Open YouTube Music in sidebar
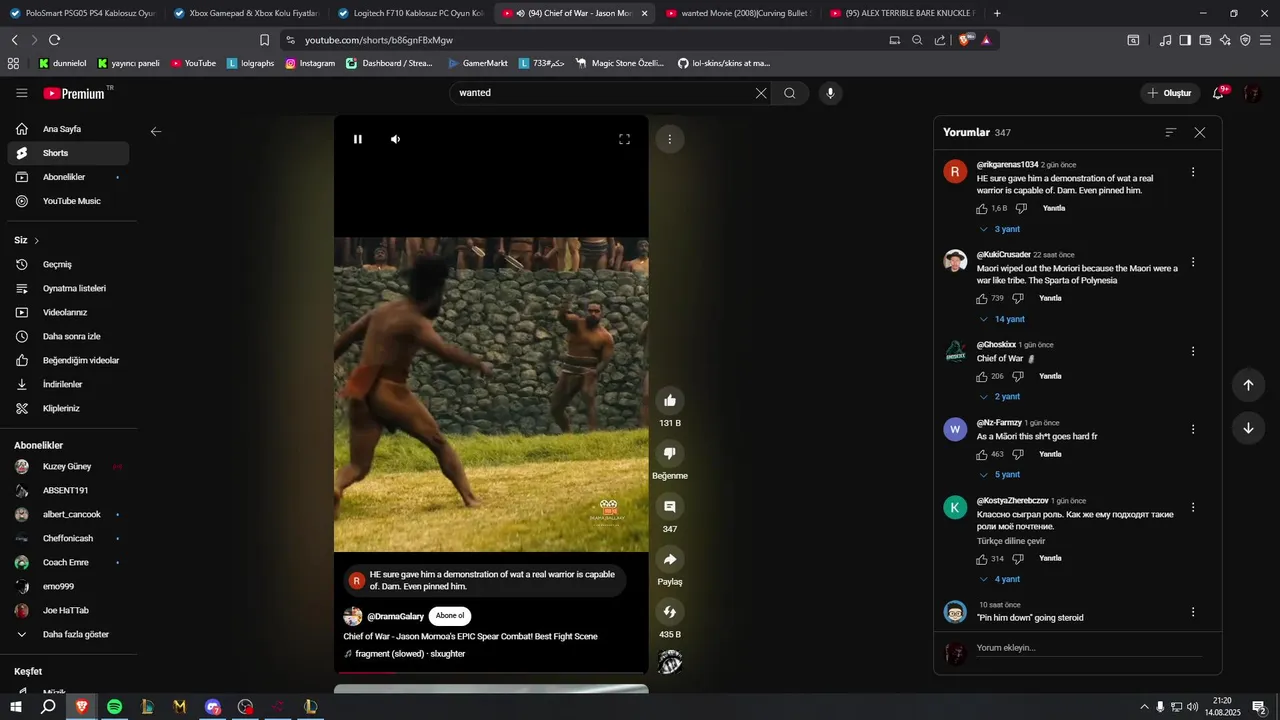1280x720 pixels. tap(68, 201)
